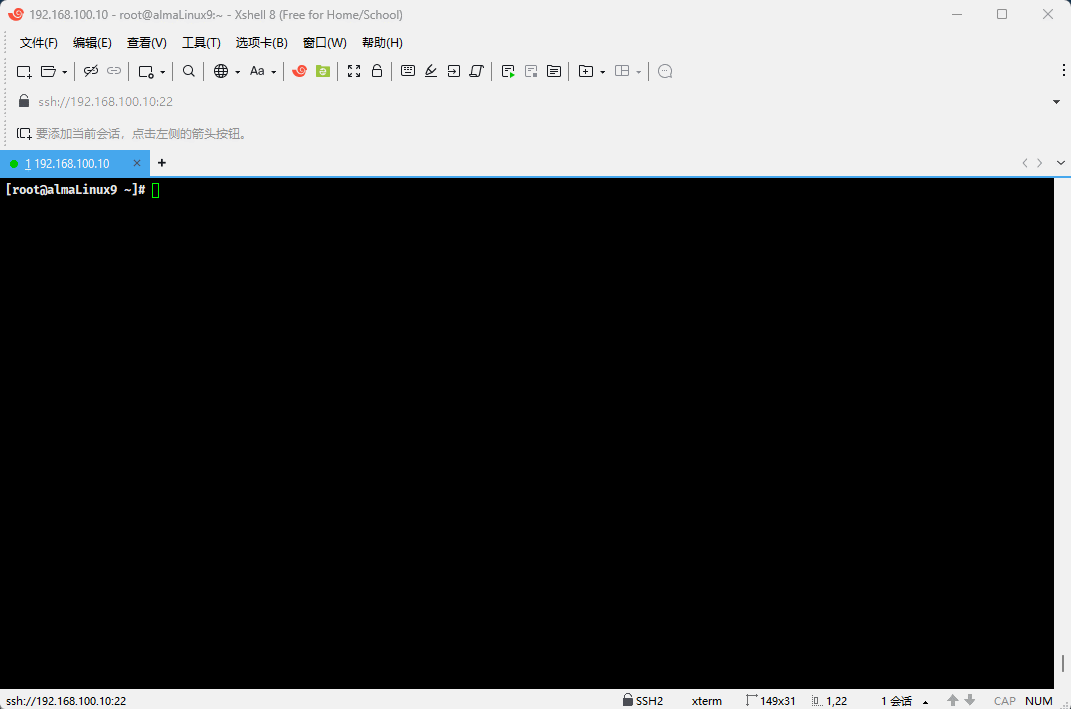This screenshot has height=709, width=1071.
Task: Click xterm in the status bar
Action: point(706,701)
